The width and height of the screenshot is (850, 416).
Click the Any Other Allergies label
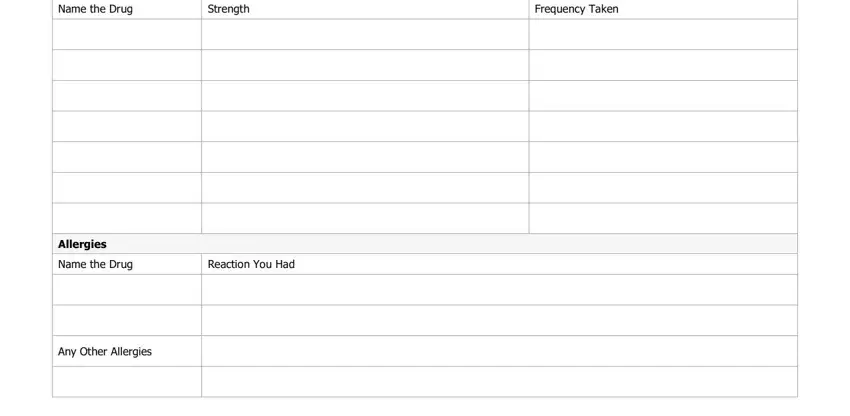pos(105,351)
